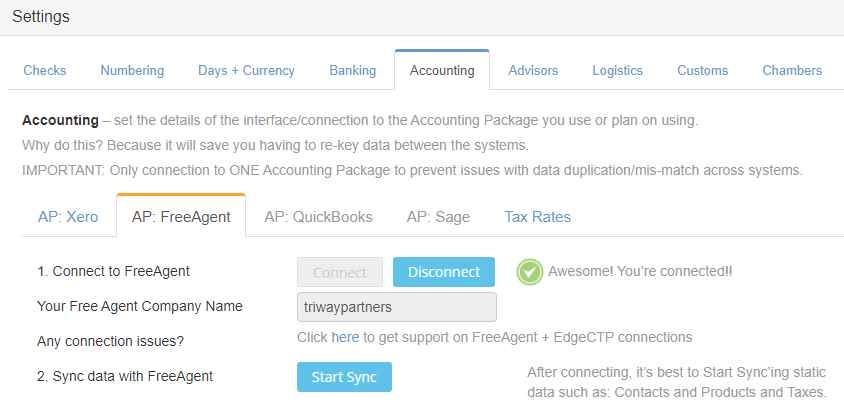Viewport: 844px width, 407px height.
Task: Click the greyed-out Connect button
Action: pyautogui.click(x=340, y=272)
